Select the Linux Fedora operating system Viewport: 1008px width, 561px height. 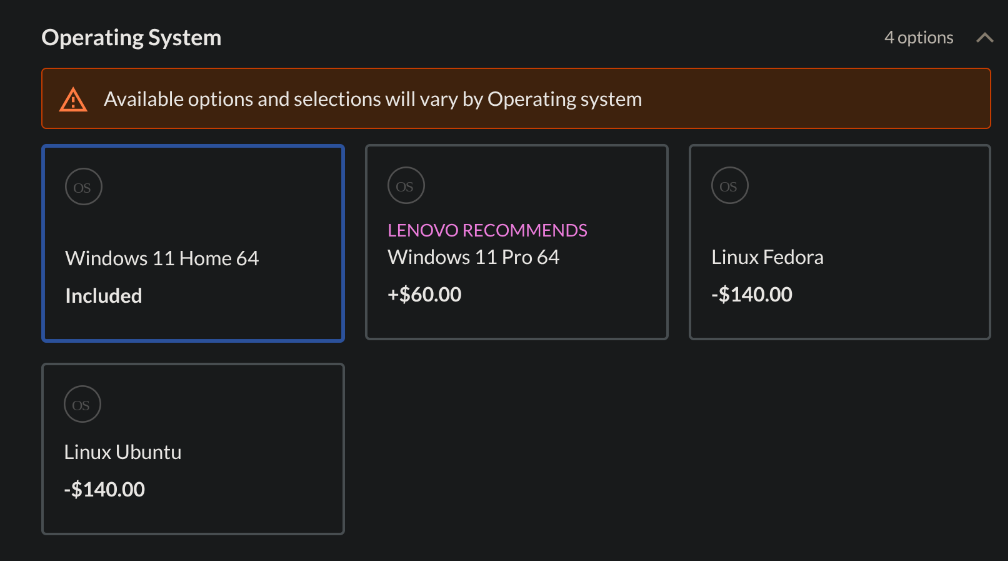pyautogui.click(x=840, y=243)
